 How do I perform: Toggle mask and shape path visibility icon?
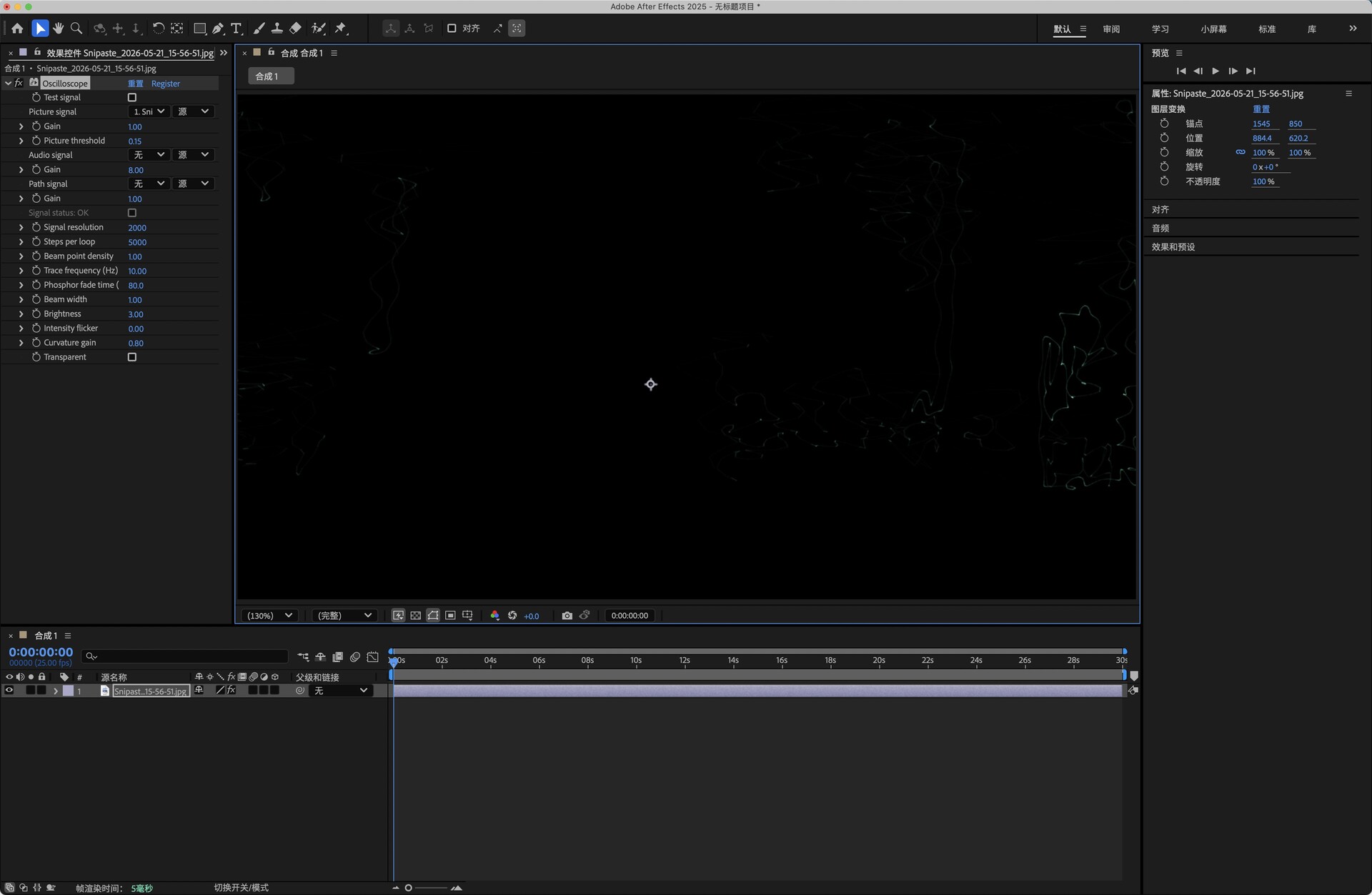(x=433, y=615)
